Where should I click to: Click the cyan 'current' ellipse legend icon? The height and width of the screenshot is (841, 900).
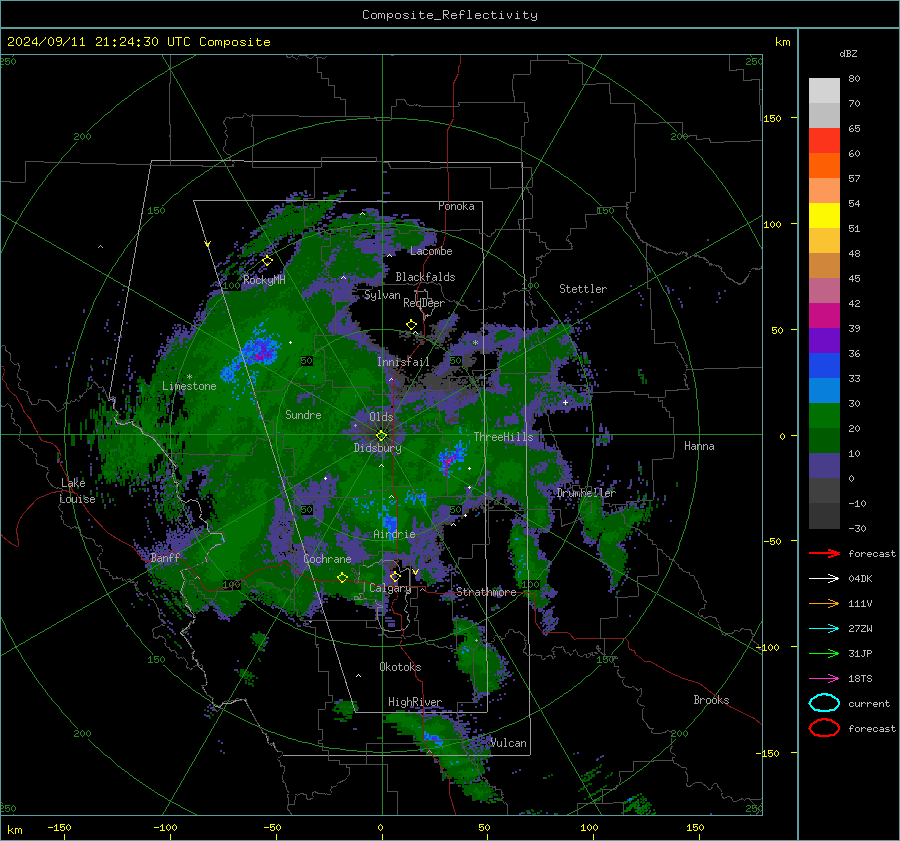click(x=824, y=703)
